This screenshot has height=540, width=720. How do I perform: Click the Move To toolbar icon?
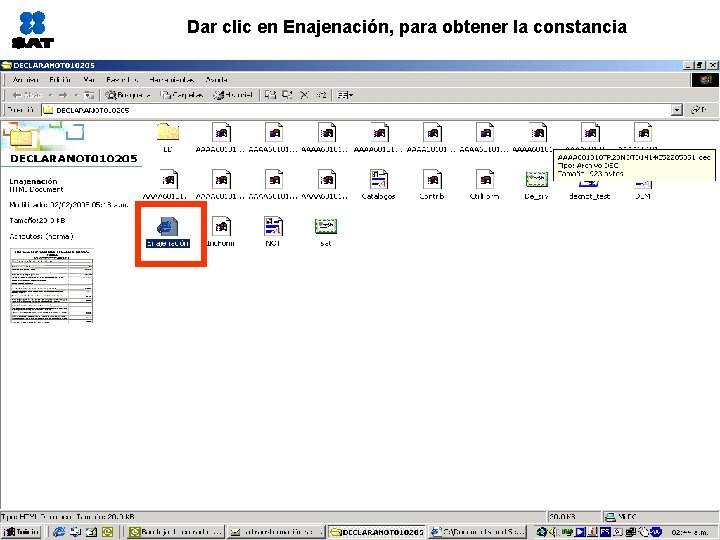click(x=270, y=95)
